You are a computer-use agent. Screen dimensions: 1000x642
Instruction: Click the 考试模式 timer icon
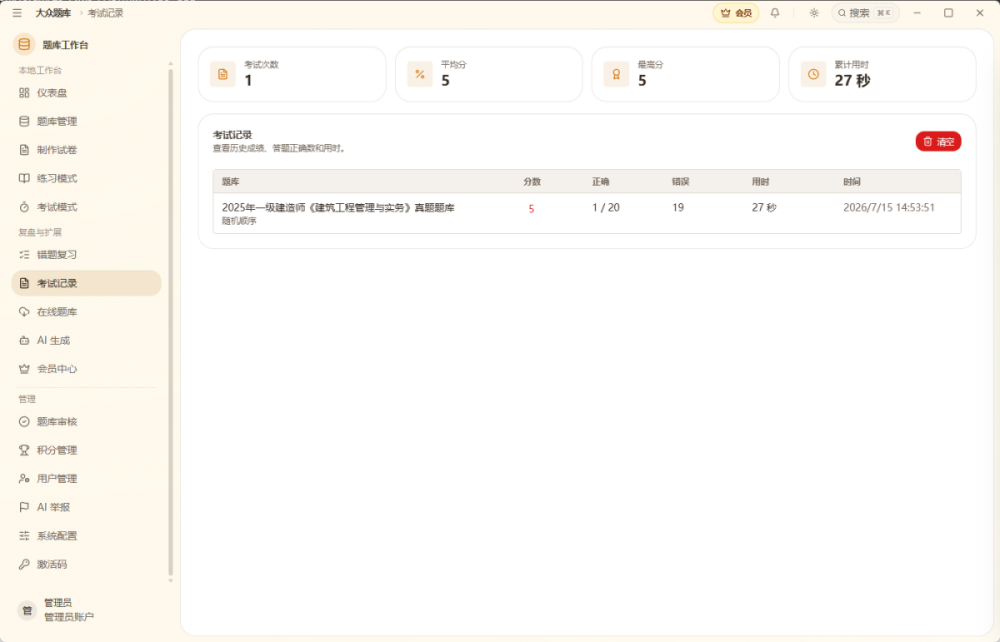[x=24, y=207]
